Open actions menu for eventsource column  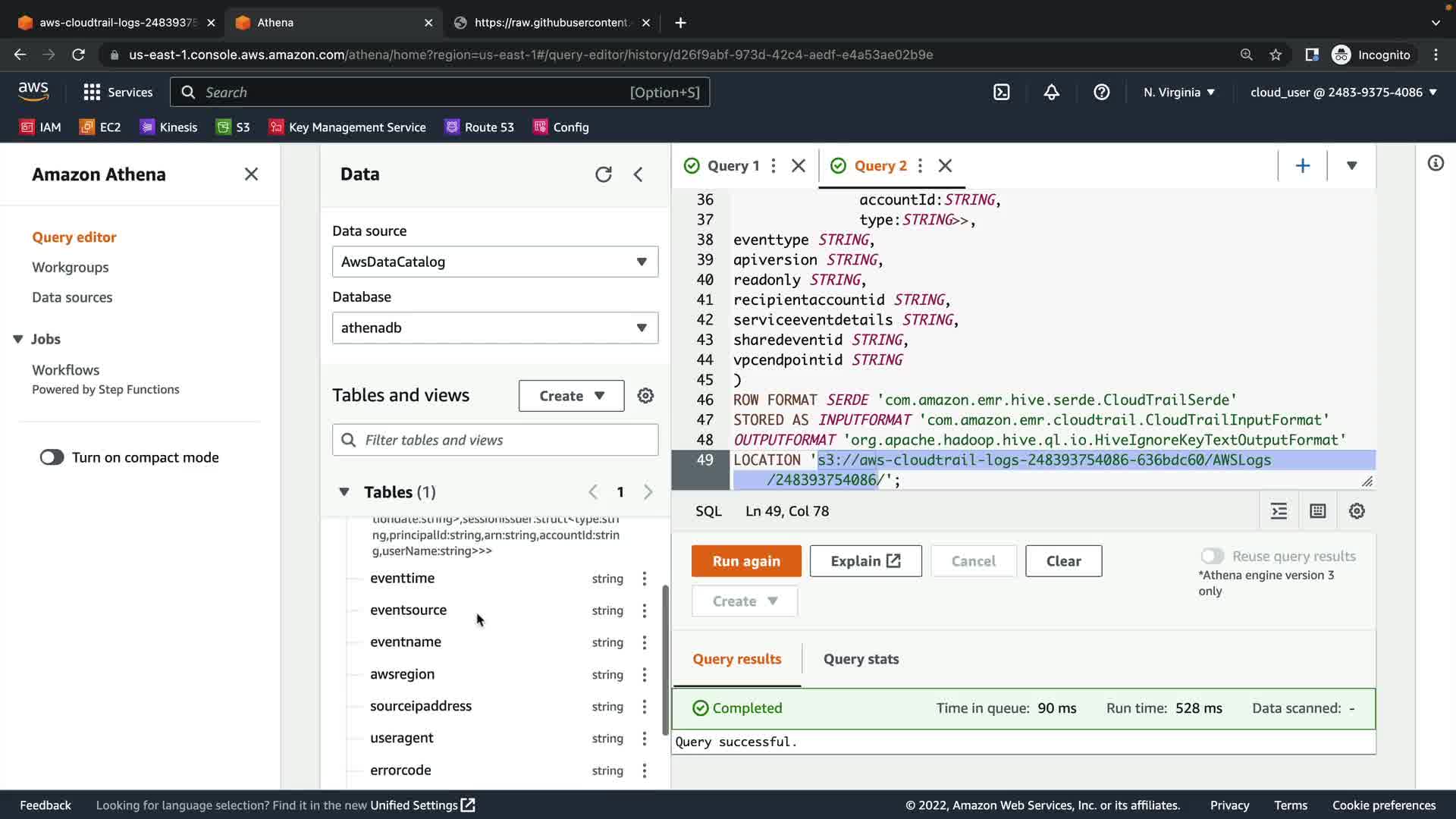(x=645, y=610)
